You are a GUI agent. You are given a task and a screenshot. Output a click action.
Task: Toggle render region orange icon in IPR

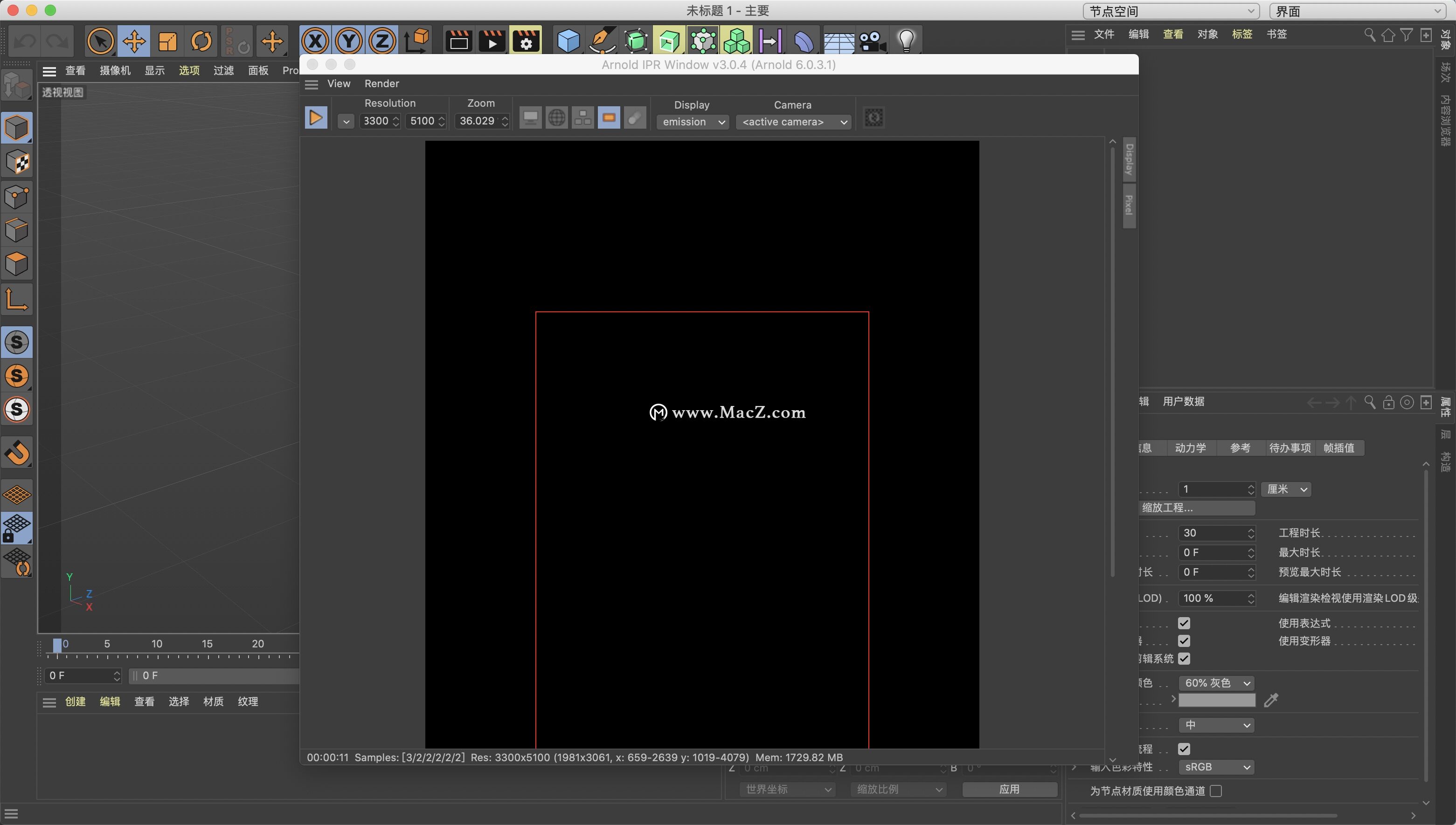pos(609,118)
